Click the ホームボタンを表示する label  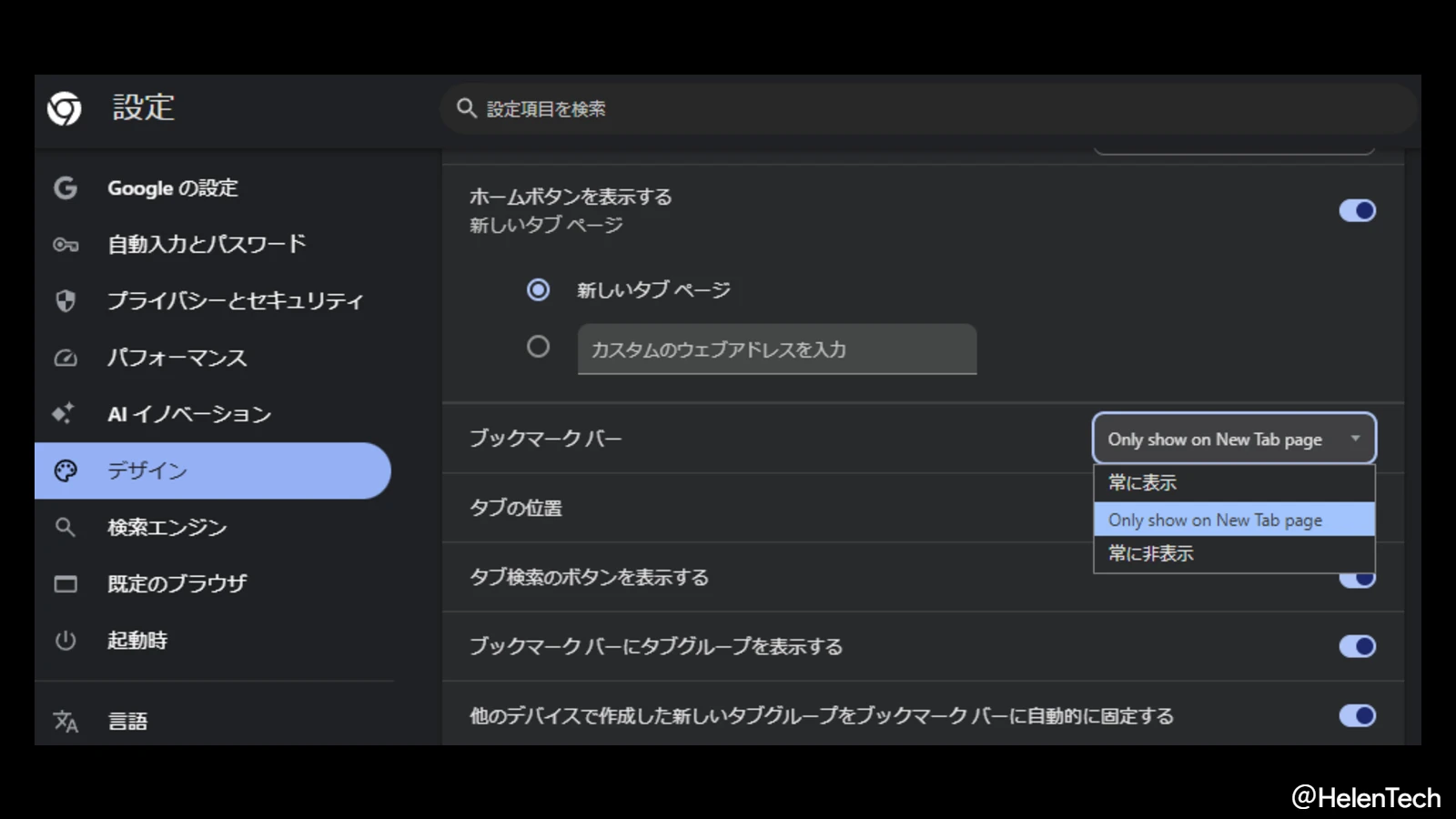[x=571, y=197]
